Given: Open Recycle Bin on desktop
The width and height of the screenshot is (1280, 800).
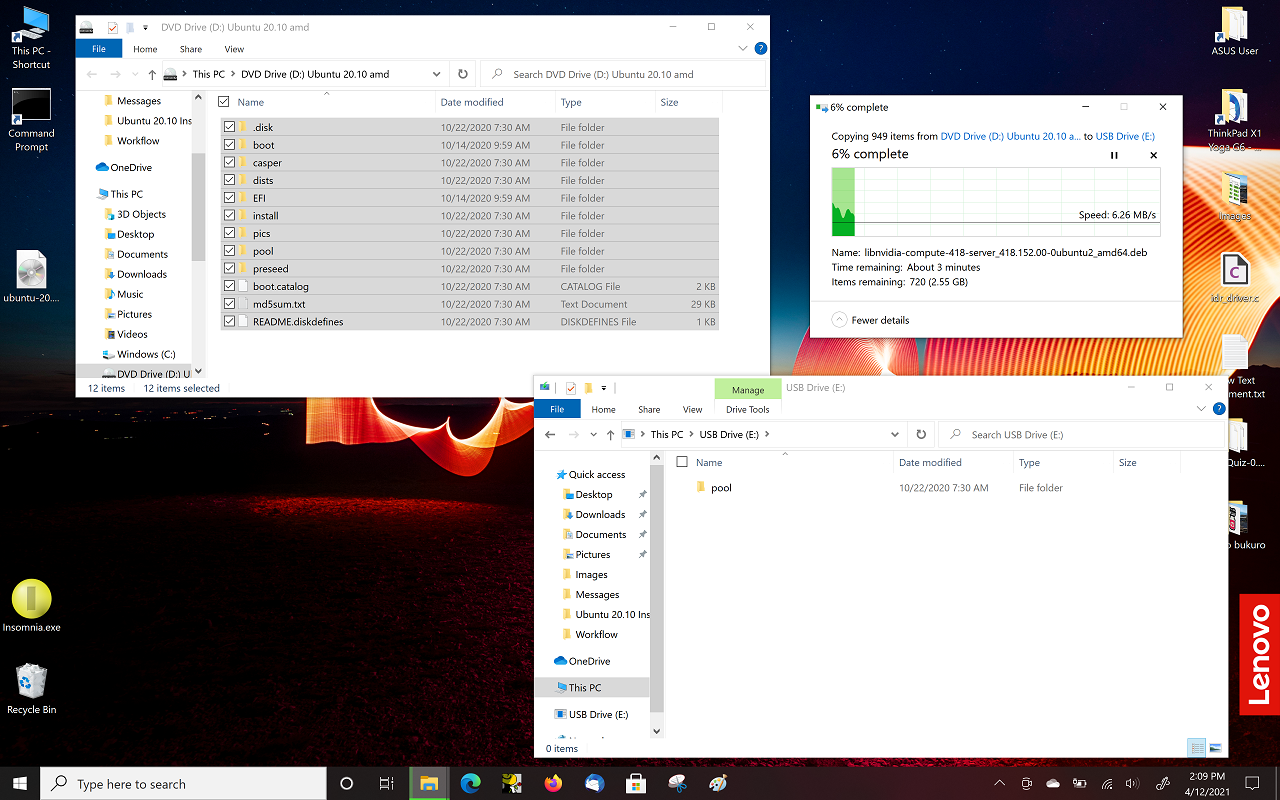Looking at the screenshot, I should pos(31,689).
